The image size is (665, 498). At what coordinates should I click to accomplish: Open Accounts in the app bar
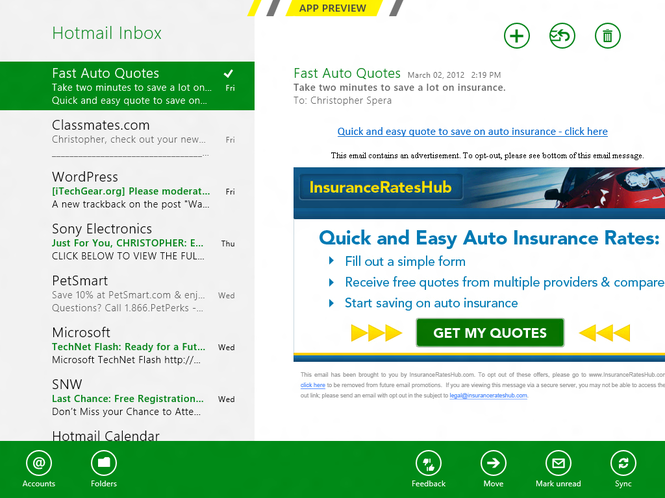point(39,469)
